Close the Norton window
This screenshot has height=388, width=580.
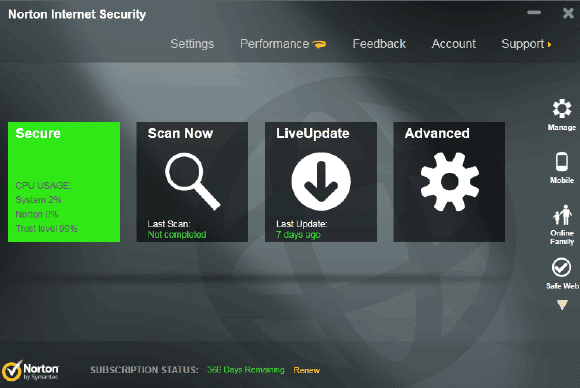click(568, 13)
